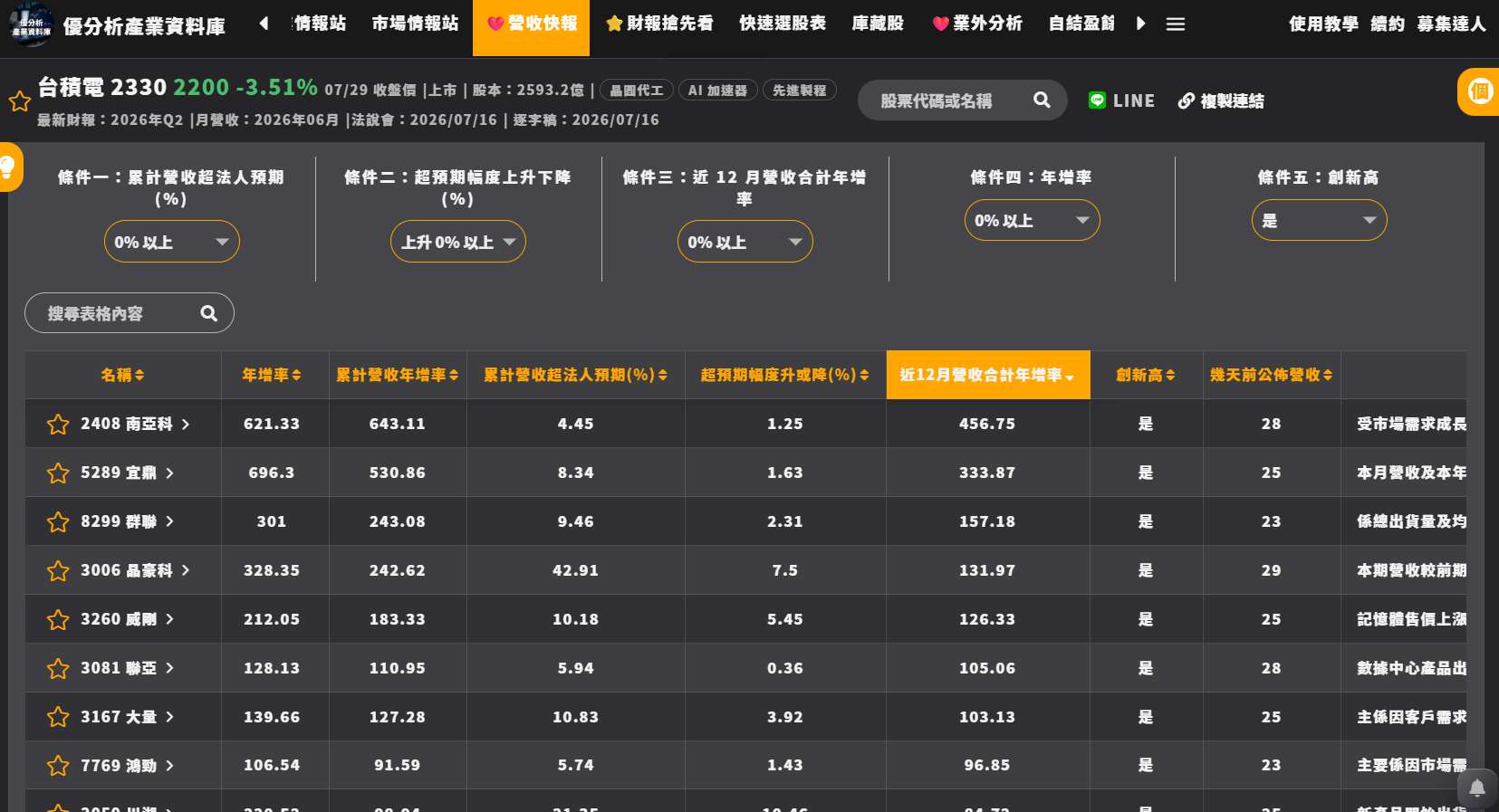Open the lightbulb tips side tab

(8, 167)
